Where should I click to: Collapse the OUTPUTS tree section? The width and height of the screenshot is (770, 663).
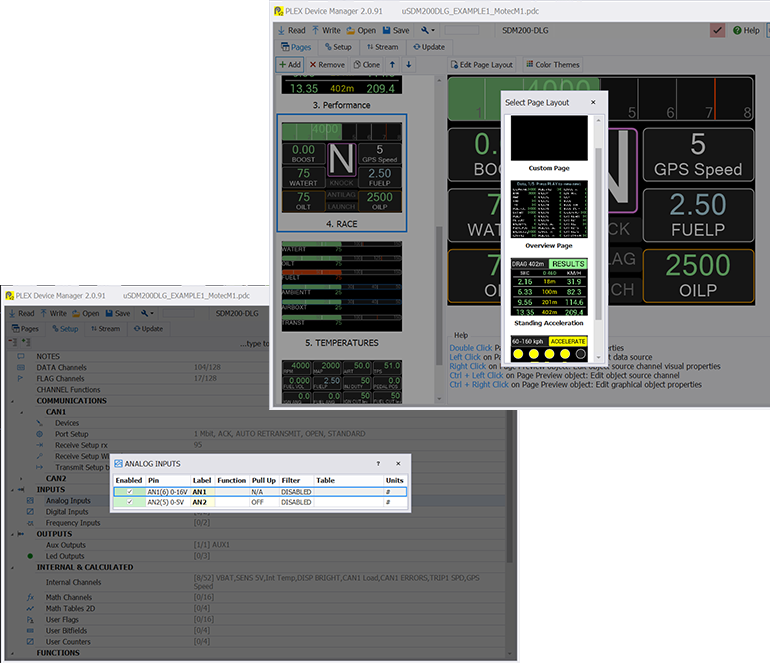[x=12, y=534]
